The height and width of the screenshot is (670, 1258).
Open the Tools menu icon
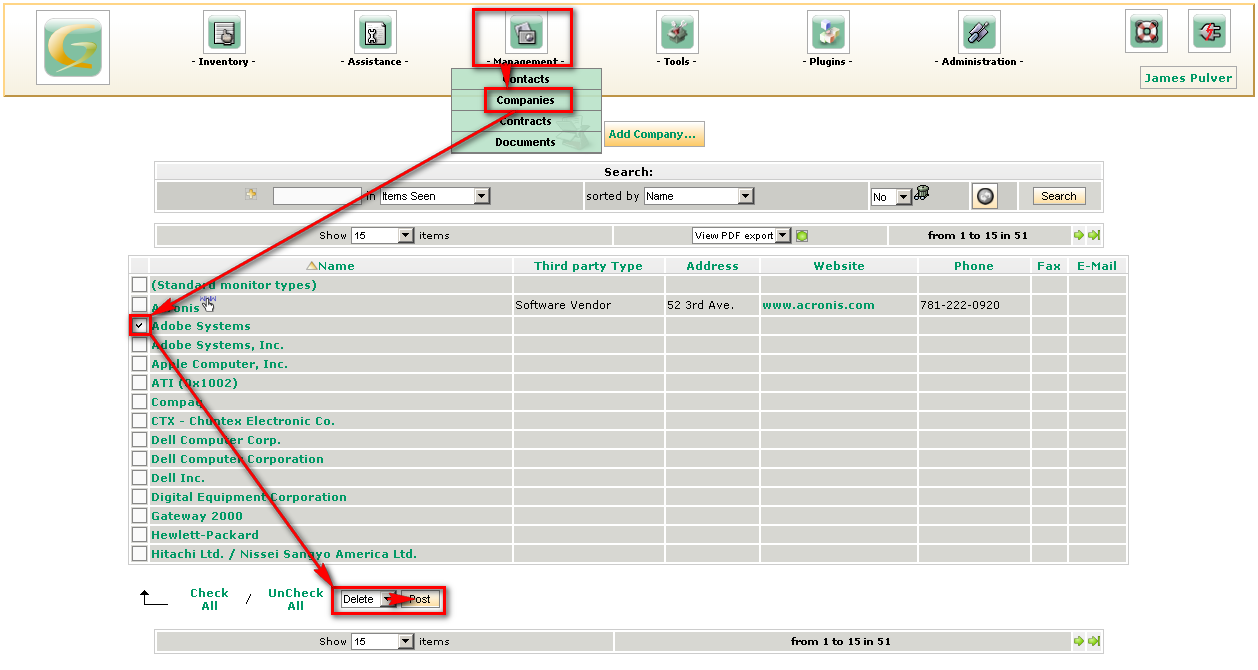point(678,32)
